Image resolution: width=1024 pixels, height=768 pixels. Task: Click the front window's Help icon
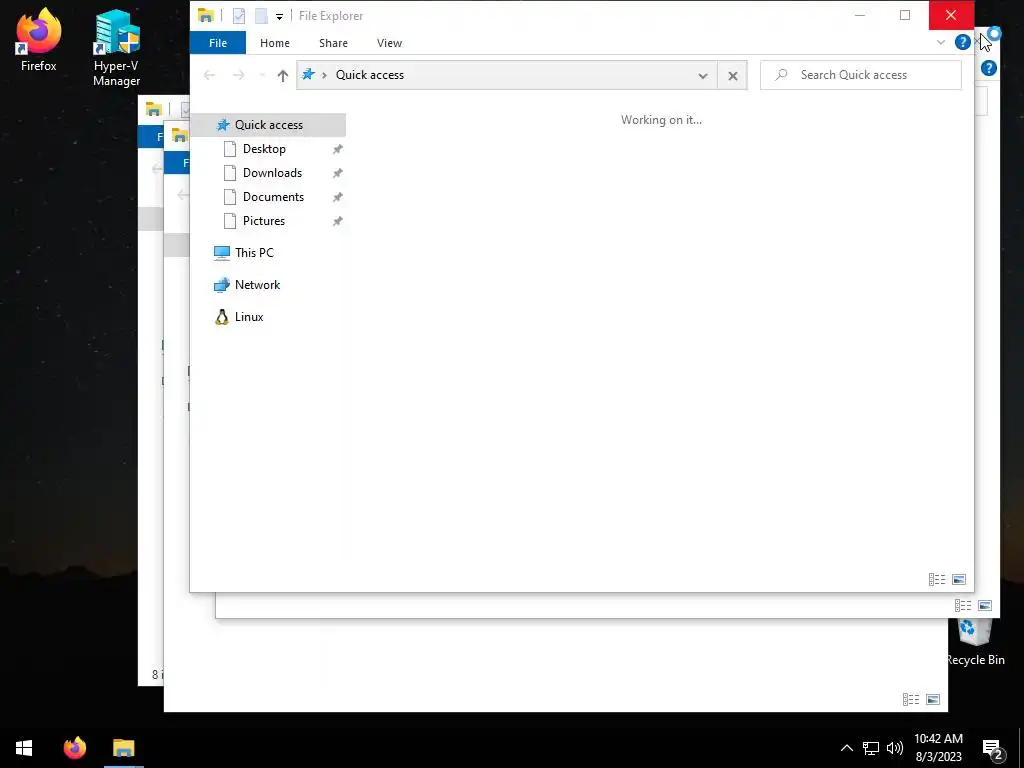tap(962, 42)
